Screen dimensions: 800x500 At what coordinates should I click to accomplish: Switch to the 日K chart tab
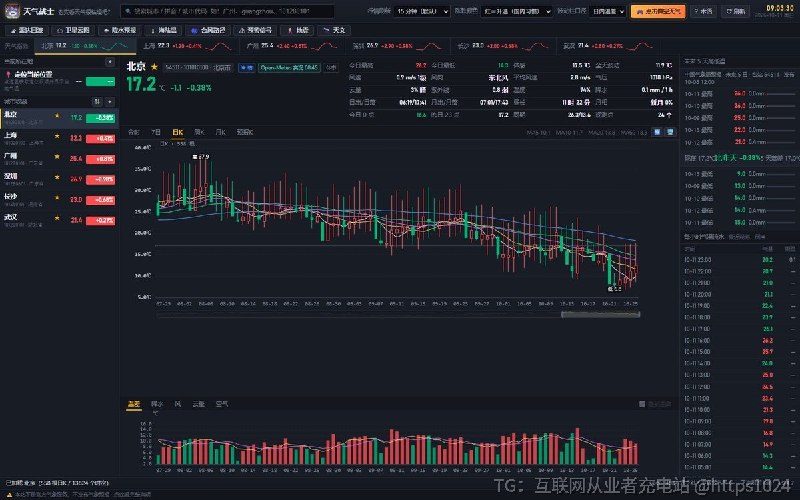178,132
